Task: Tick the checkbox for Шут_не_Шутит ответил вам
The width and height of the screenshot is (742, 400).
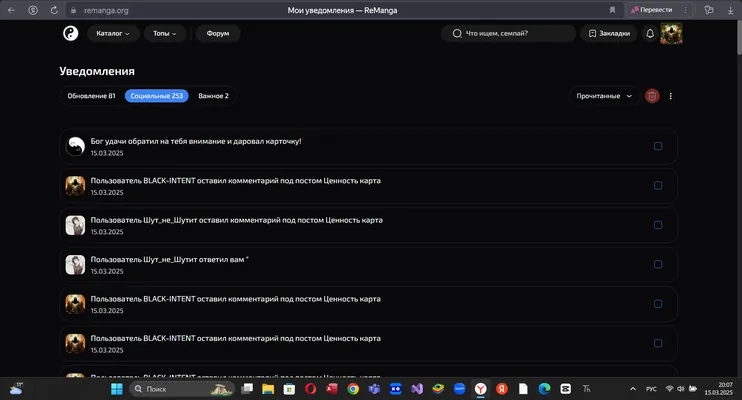Action: [658, 265]
